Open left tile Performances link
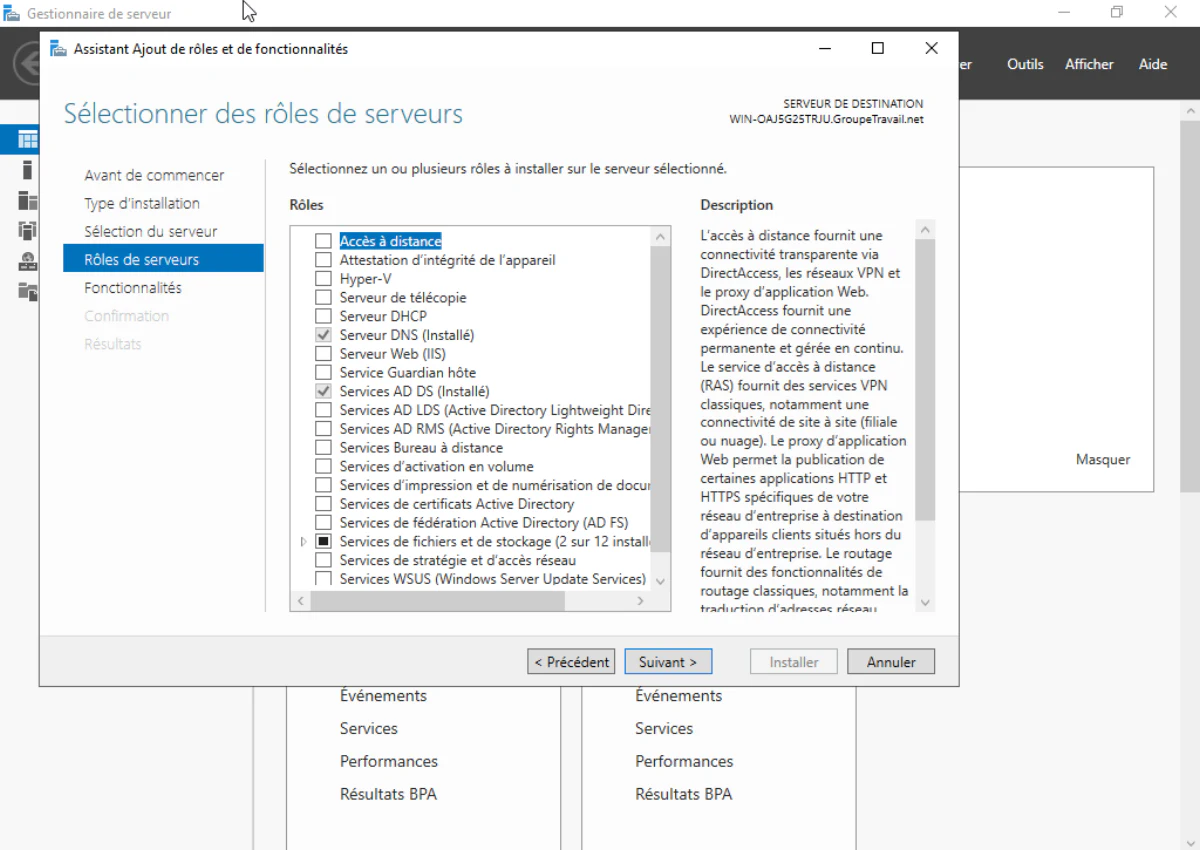Viewport: 1200px width, 850px height. pos(389,761)
